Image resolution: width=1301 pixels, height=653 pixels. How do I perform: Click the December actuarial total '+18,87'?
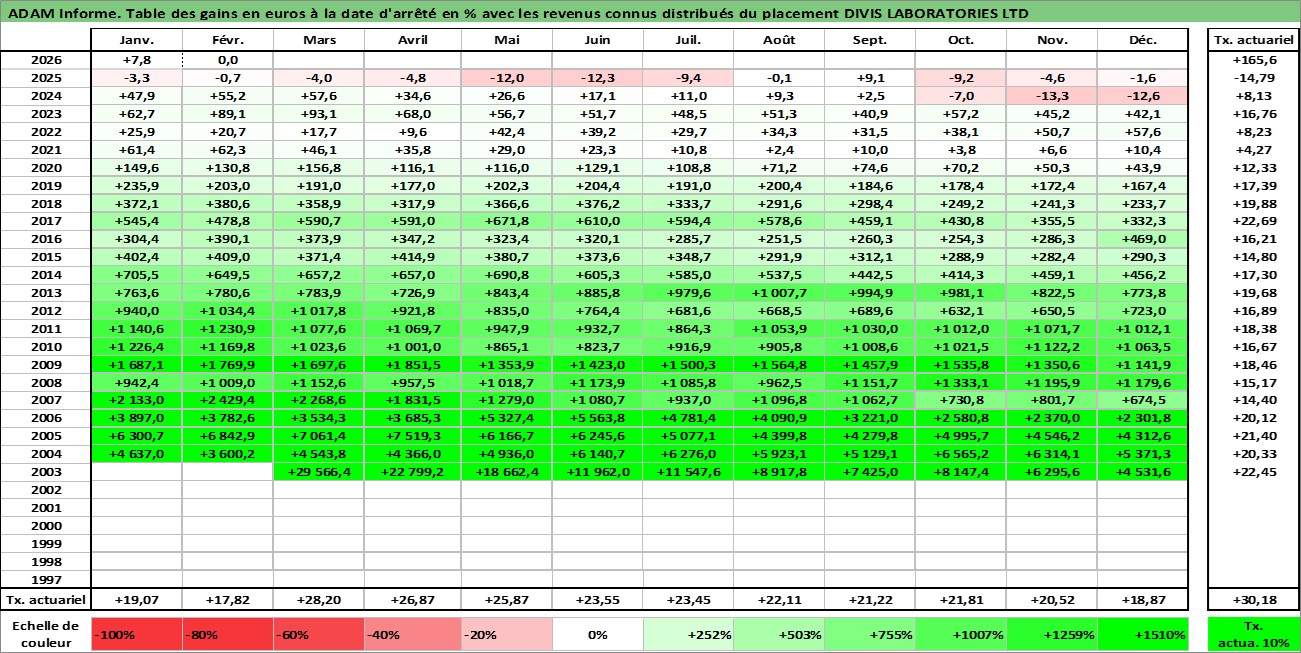[x=1143, y=600]
